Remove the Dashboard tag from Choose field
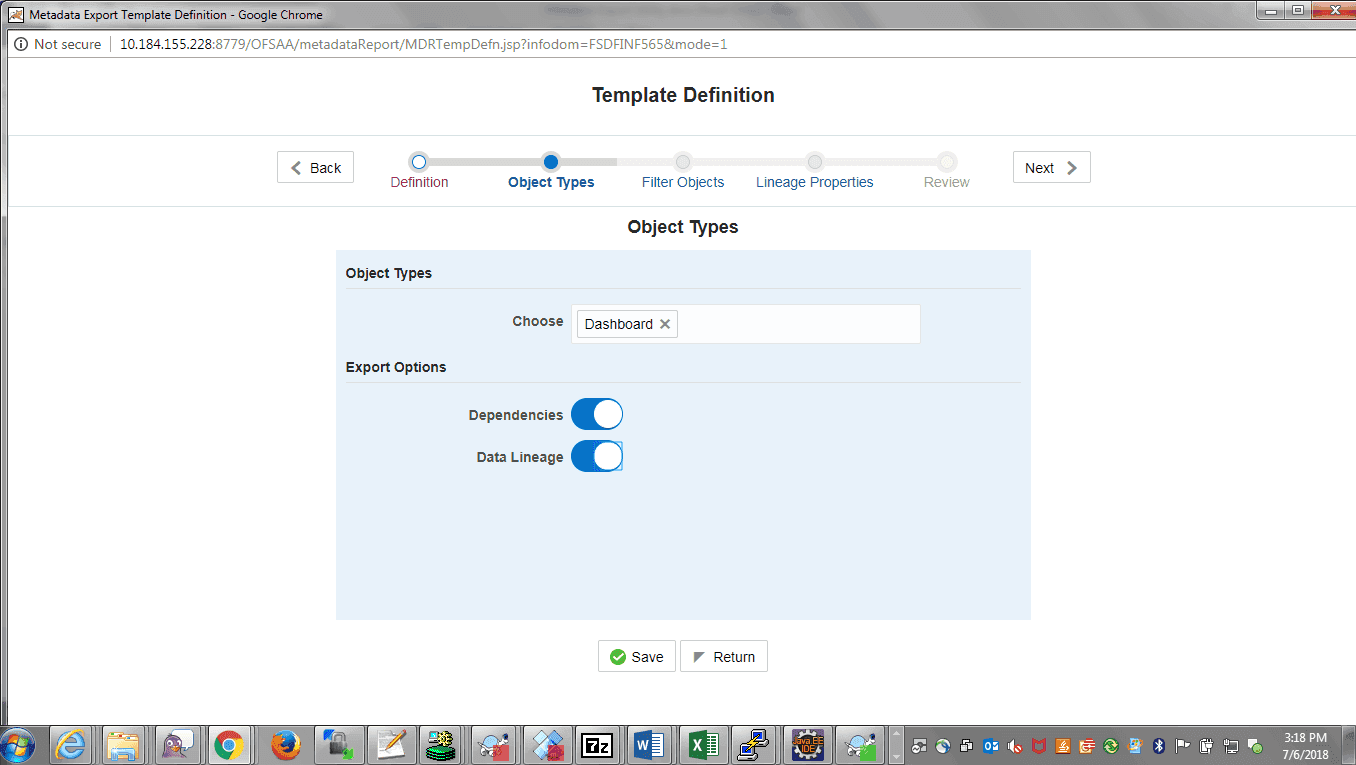This screenshot has height=765, width=1356. click(x=664, y=323)
